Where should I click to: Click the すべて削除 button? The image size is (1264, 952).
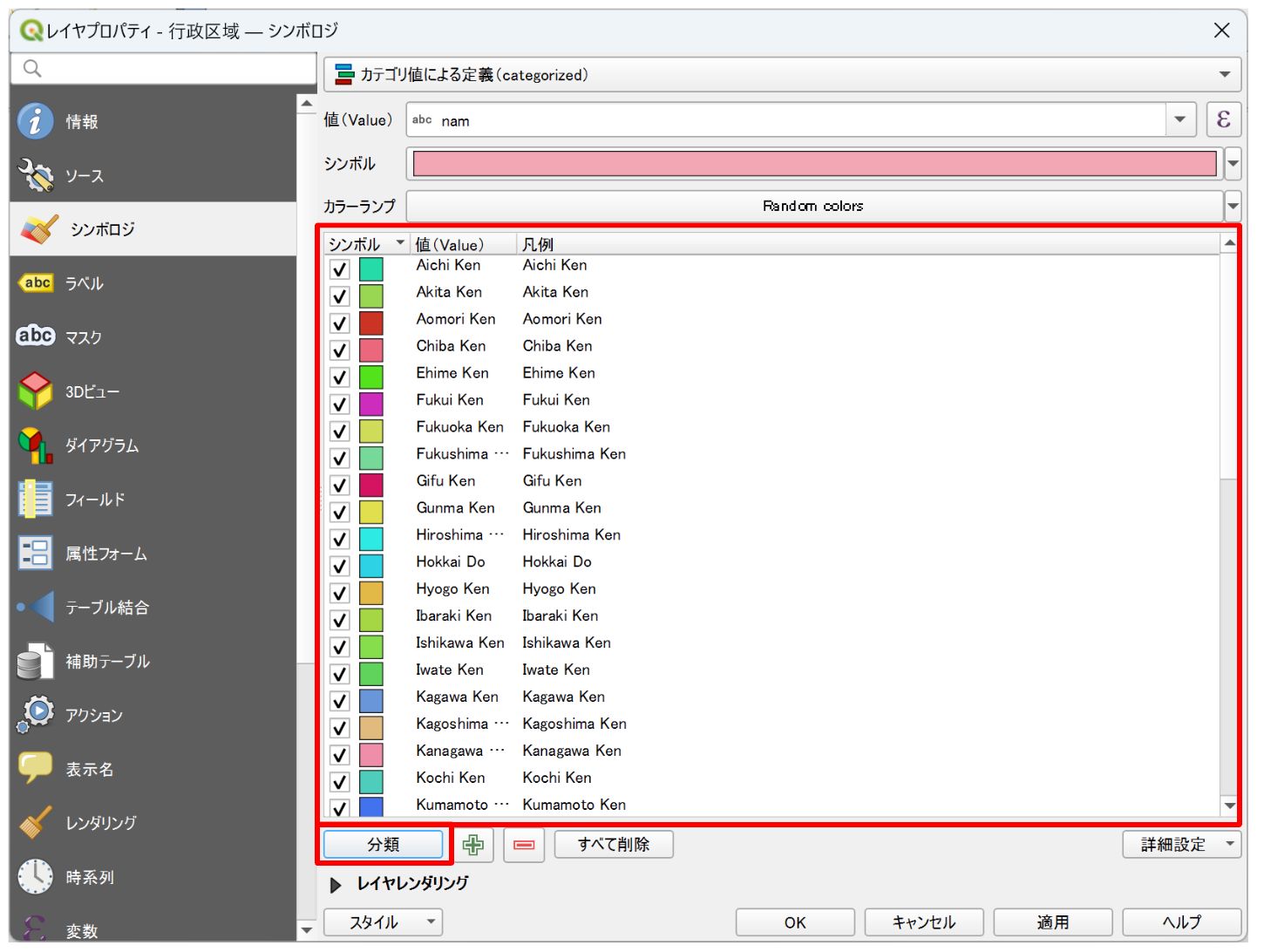click(x=614, y=844)
